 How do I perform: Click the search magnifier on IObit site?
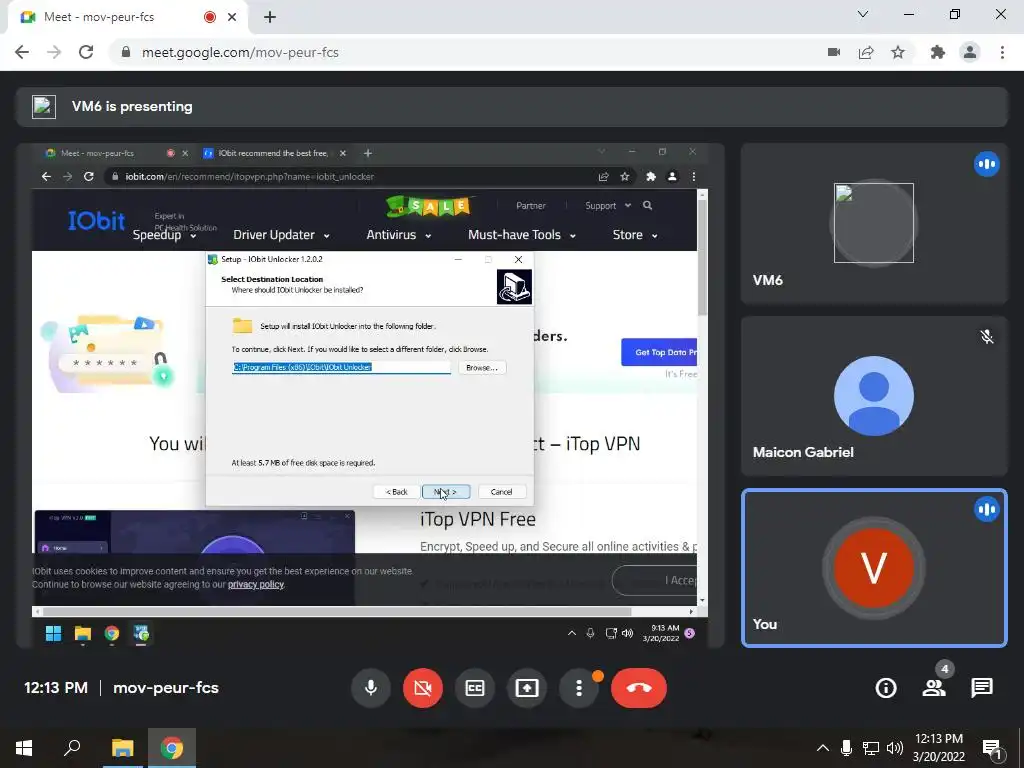647,206
